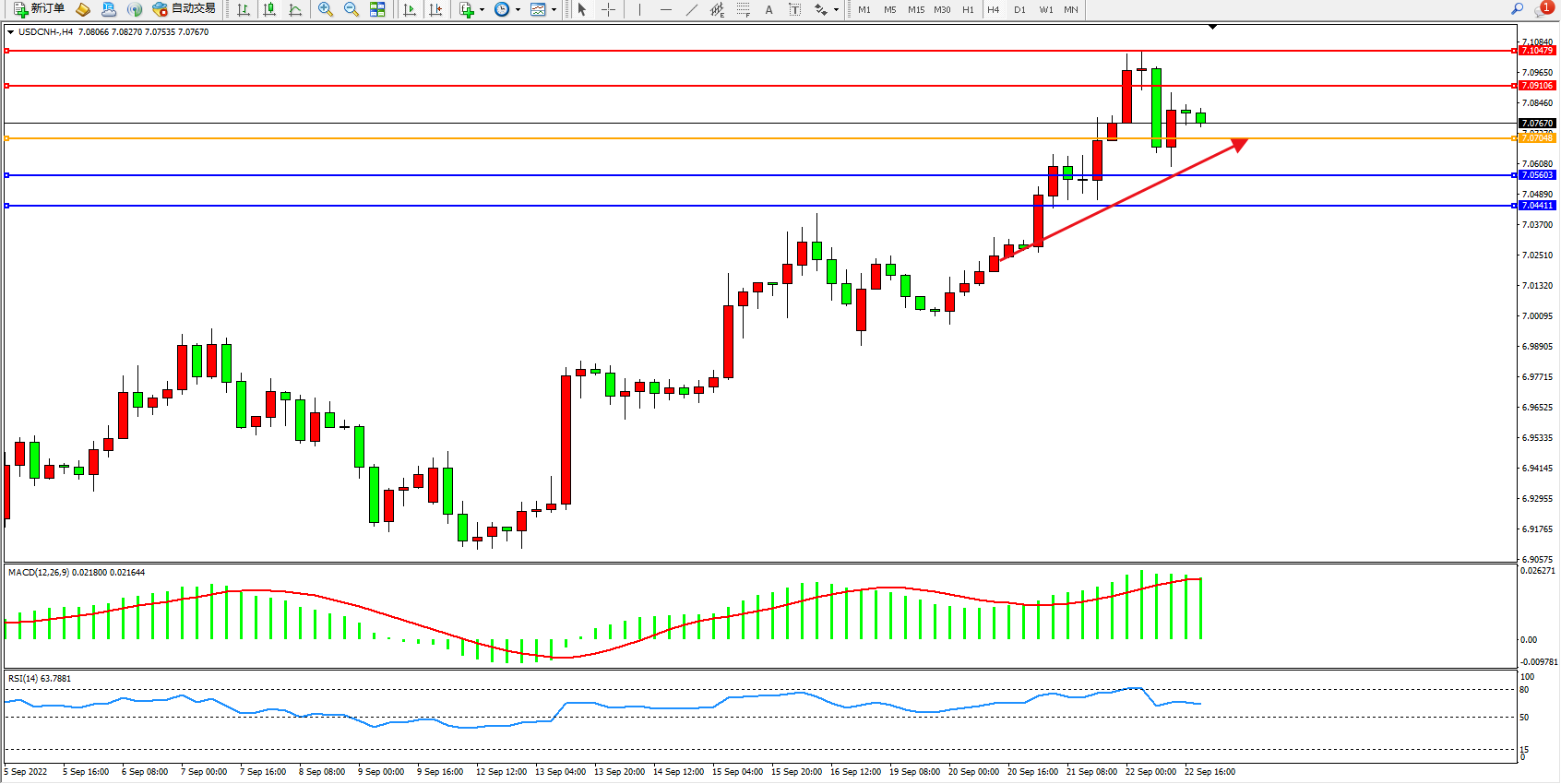Click the chart shift triangle marker at top
Screen dimensions: 1561x784
point(1212,28)
